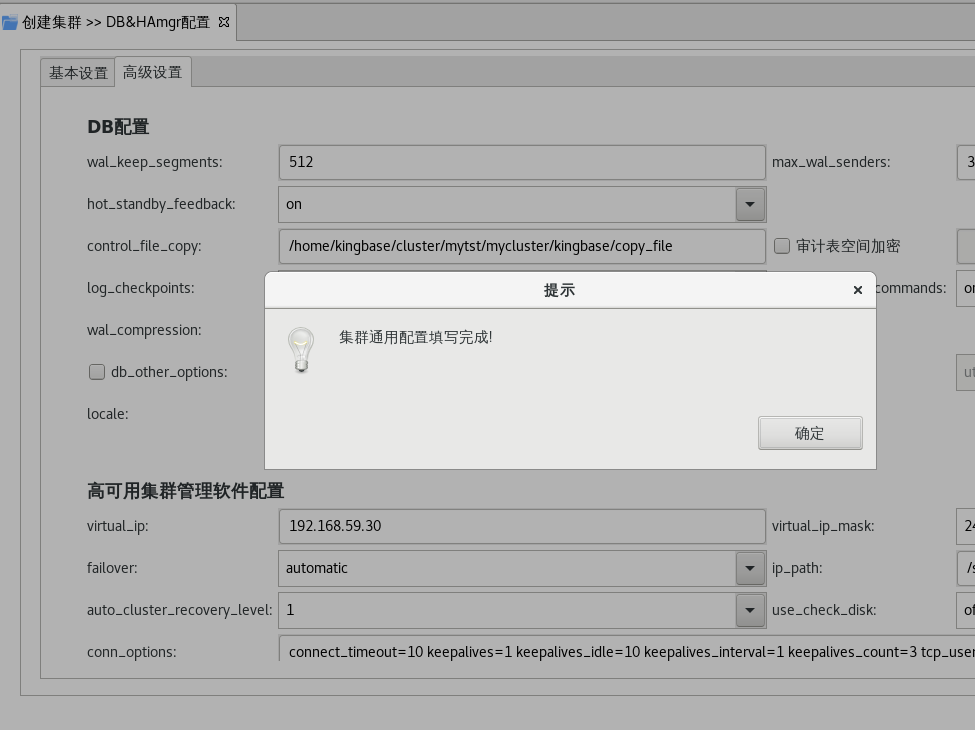Enable the 审计表空间加密 checkbox
Screen dimensions: 975x730
(x=782, y=246)
